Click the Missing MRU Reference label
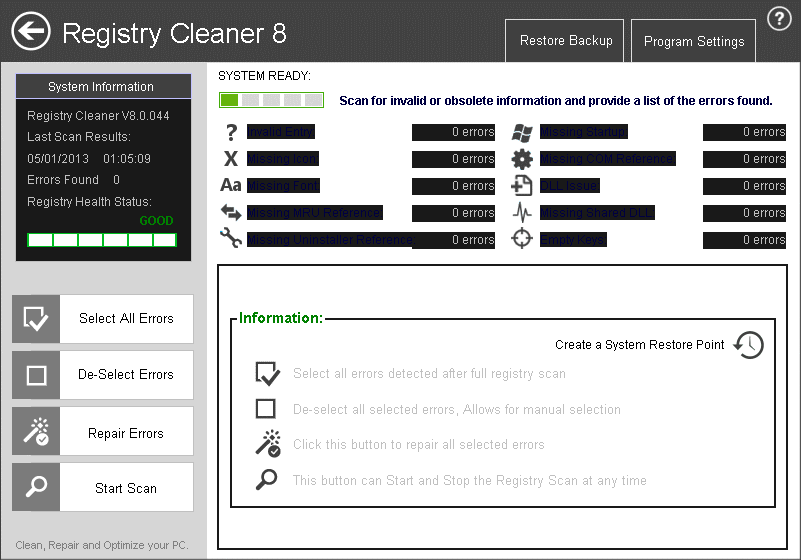Screen dimensions: 801x560 314,213
